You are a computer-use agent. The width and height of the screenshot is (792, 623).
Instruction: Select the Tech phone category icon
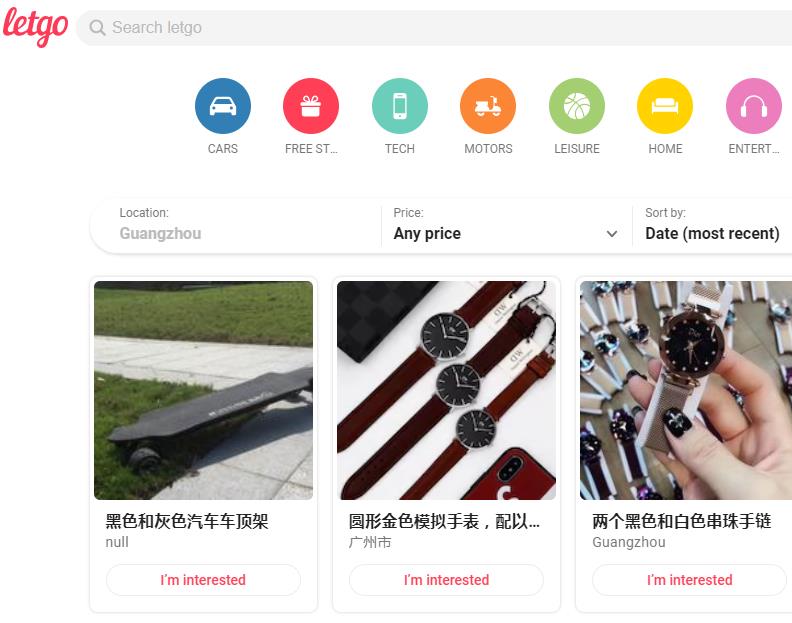tap(400, 106)
